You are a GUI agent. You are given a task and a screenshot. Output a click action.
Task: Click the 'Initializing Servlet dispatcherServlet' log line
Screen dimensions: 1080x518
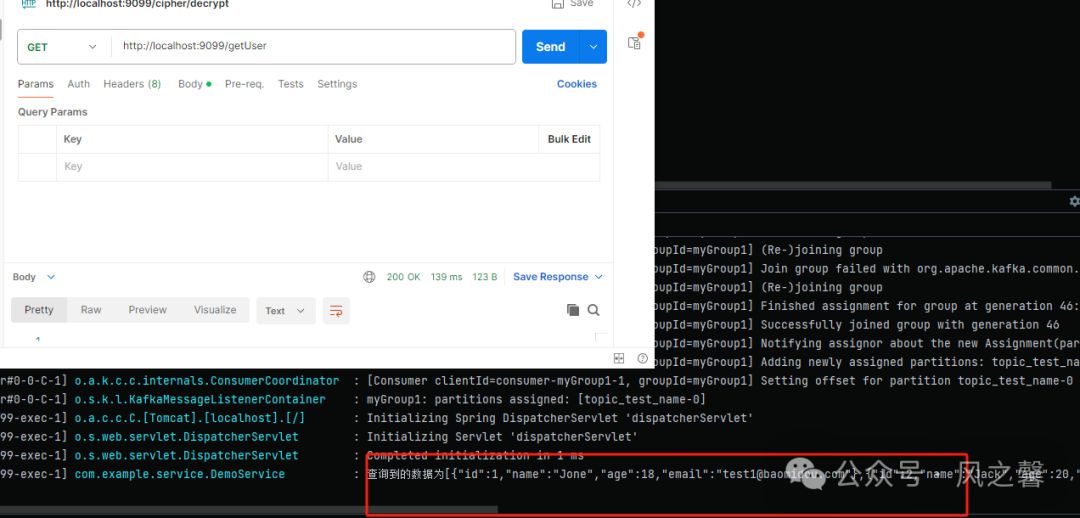[x=502, y=437]
